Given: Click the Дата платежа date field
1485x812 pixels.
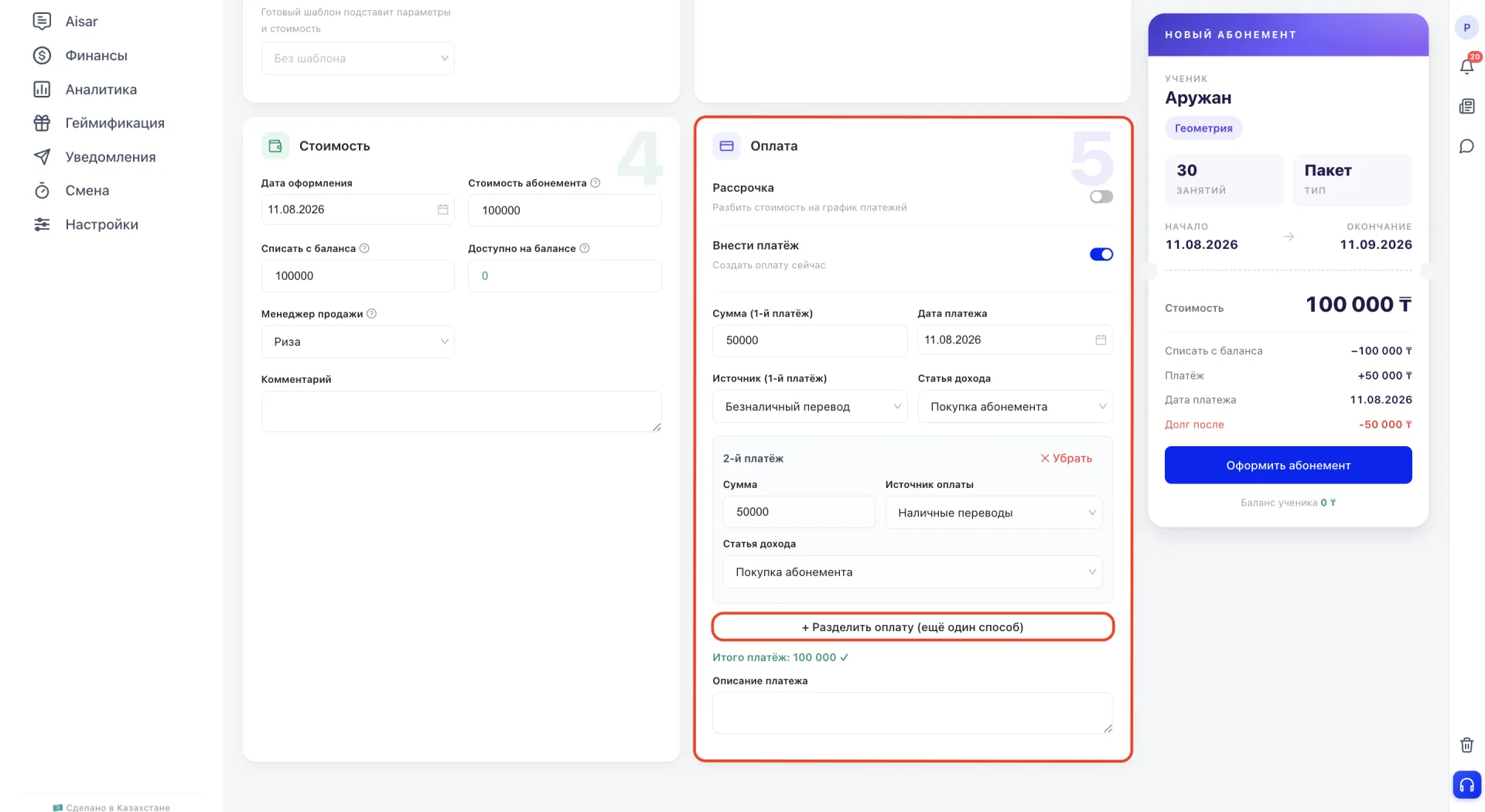Looking at the screenshot, I should point(1015,340).
